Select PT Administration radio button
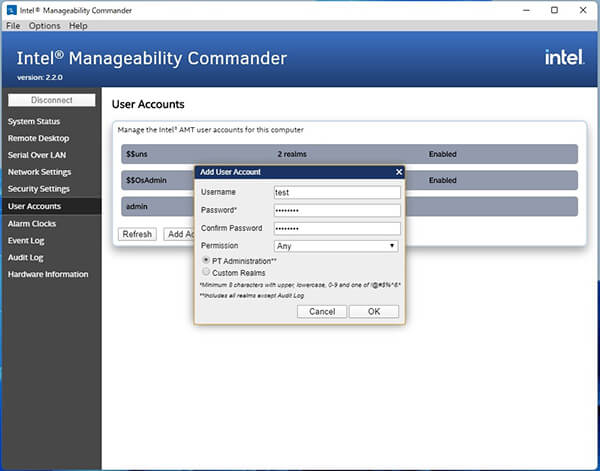The width and height of the screenshot is (600, 471). pos(206,260)
